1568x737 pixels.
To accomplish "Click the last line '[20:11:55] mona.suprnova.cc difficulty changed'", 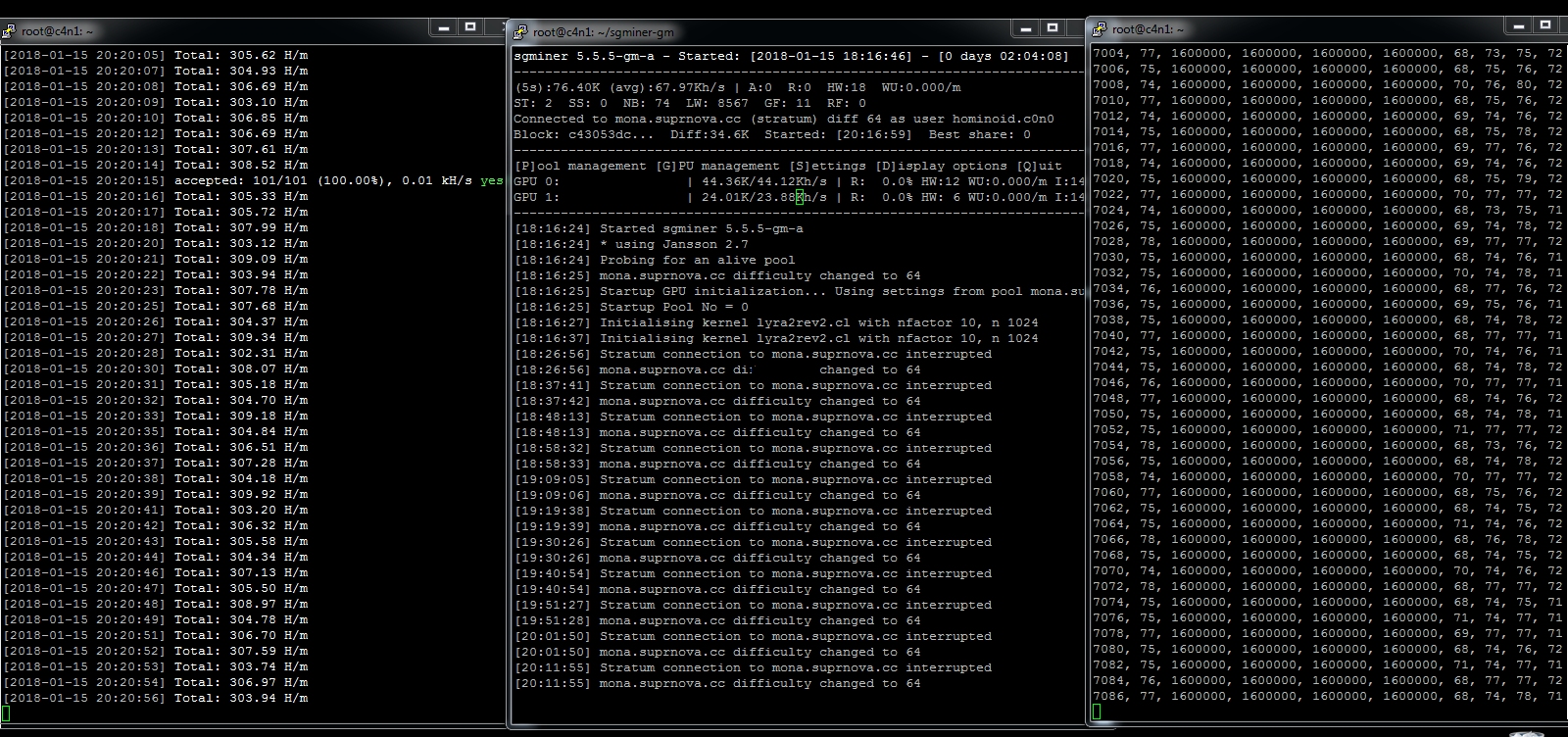I will coord(717,683).
